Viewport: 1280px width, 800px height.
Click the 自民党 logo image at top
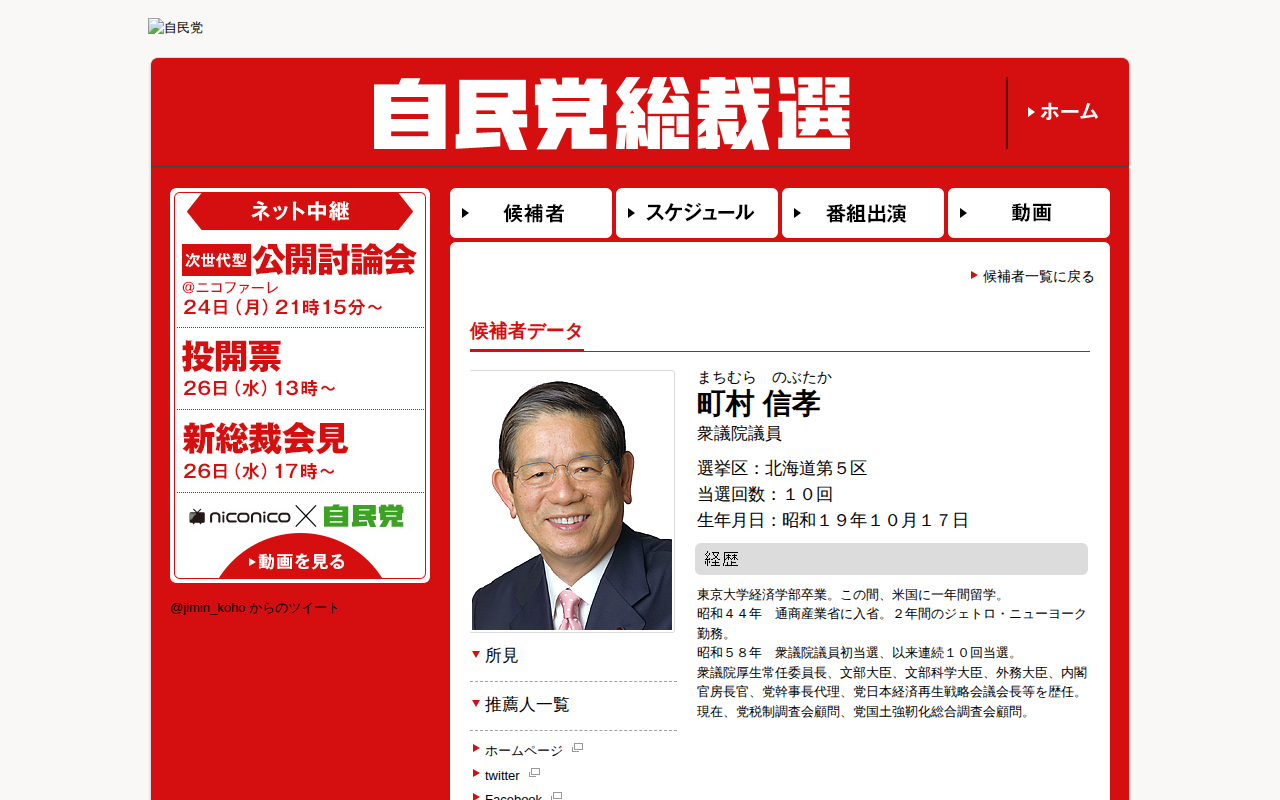pos(176,27)
